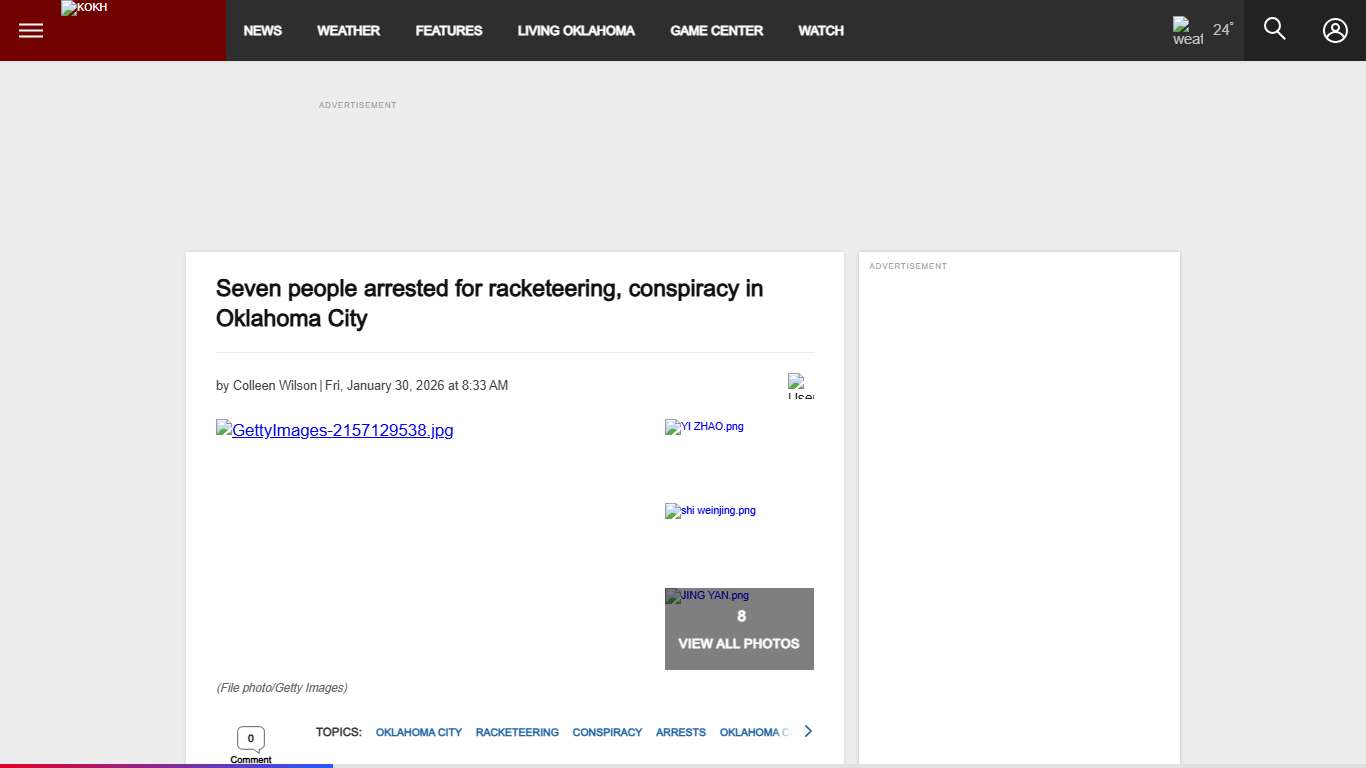Open the Watch menu item
Image resolution: width=1366 pixels, height=768 pixels.
[x=820, y=31]
